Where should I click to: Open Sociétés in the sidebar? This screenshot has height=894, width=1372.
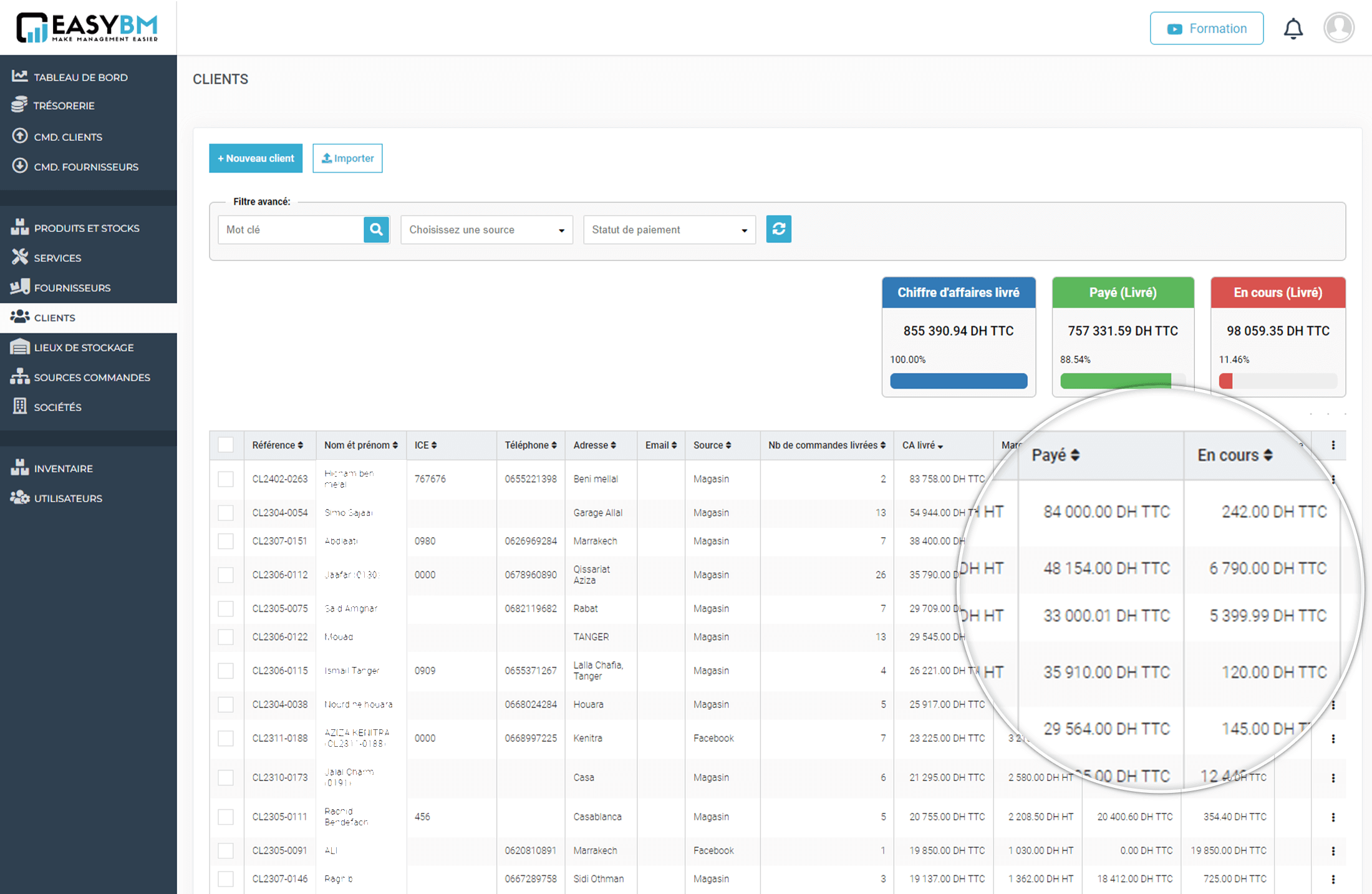point(57,407)
